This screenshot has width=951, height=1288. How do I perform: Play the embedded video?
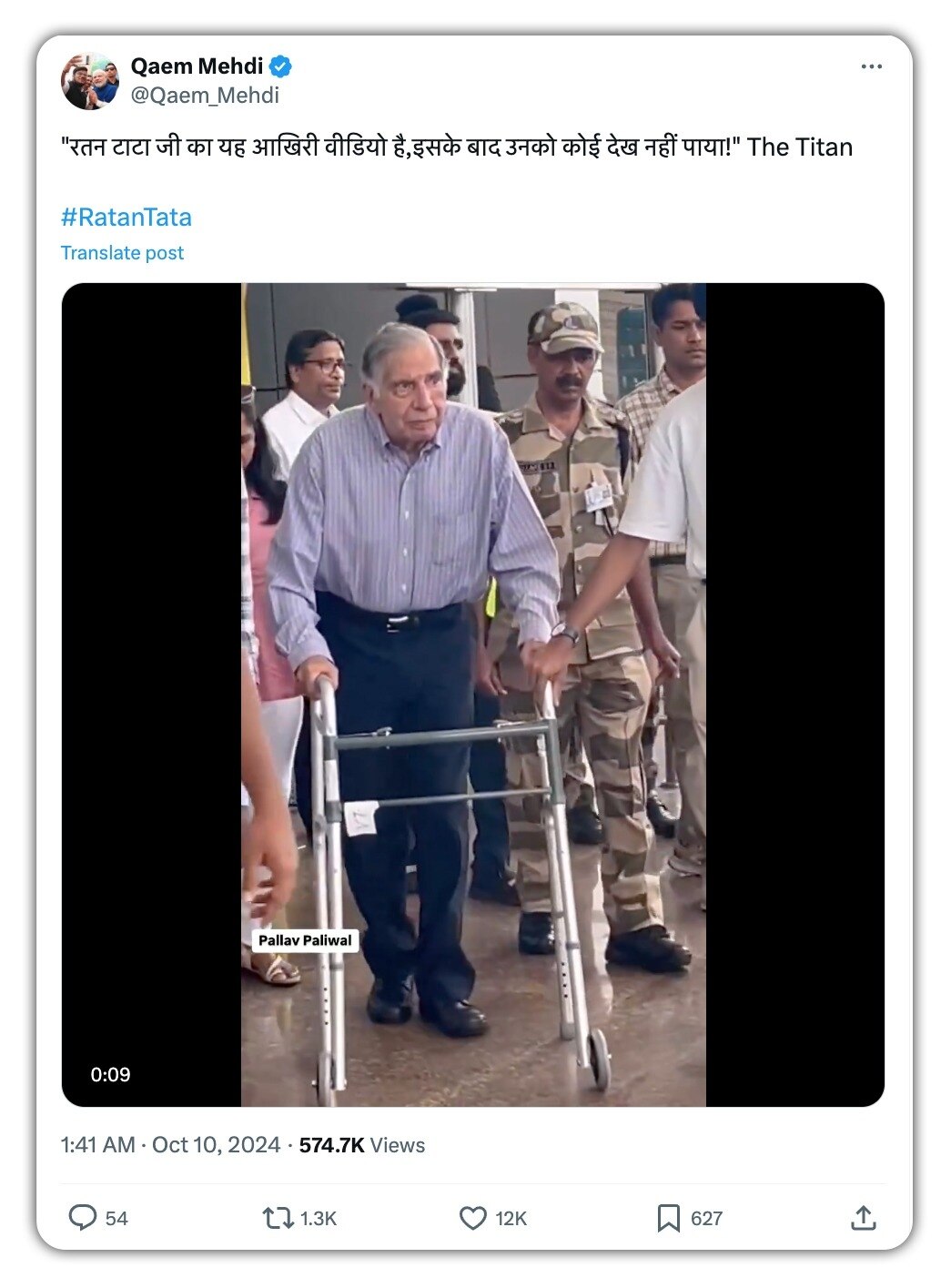[x=473, y=695]
